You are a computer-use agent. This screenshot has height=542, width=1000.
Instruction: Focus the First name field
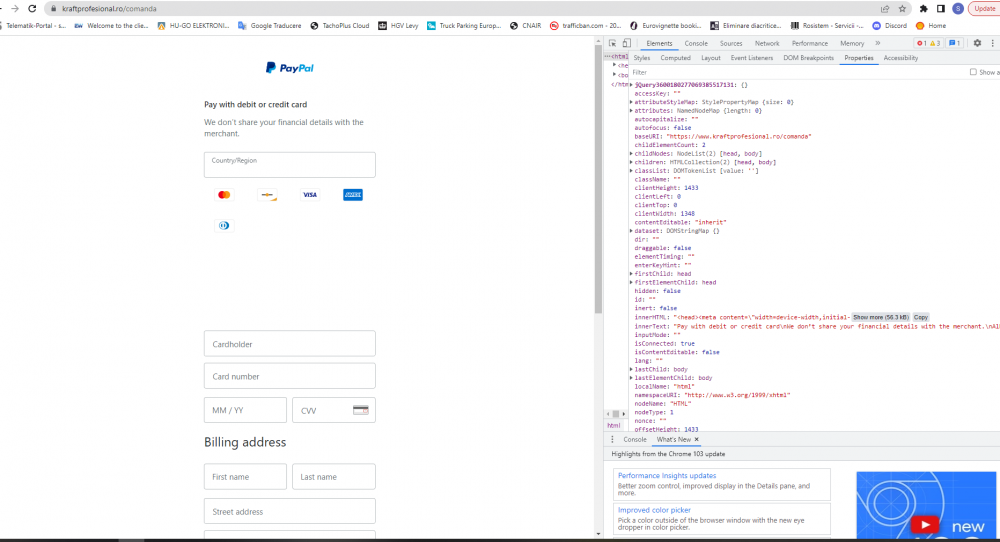point(245,476)
